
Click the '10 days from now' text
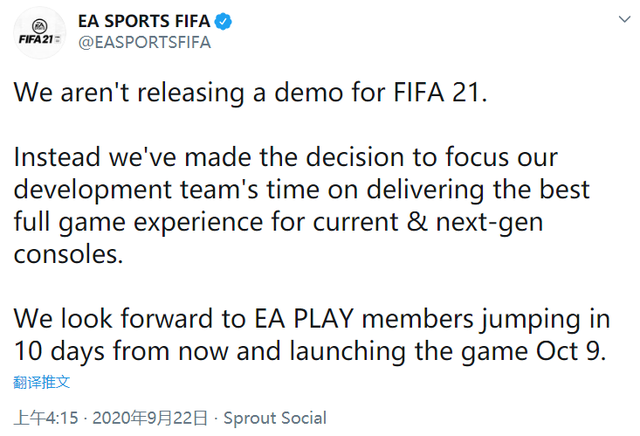(x=121, y=351)
